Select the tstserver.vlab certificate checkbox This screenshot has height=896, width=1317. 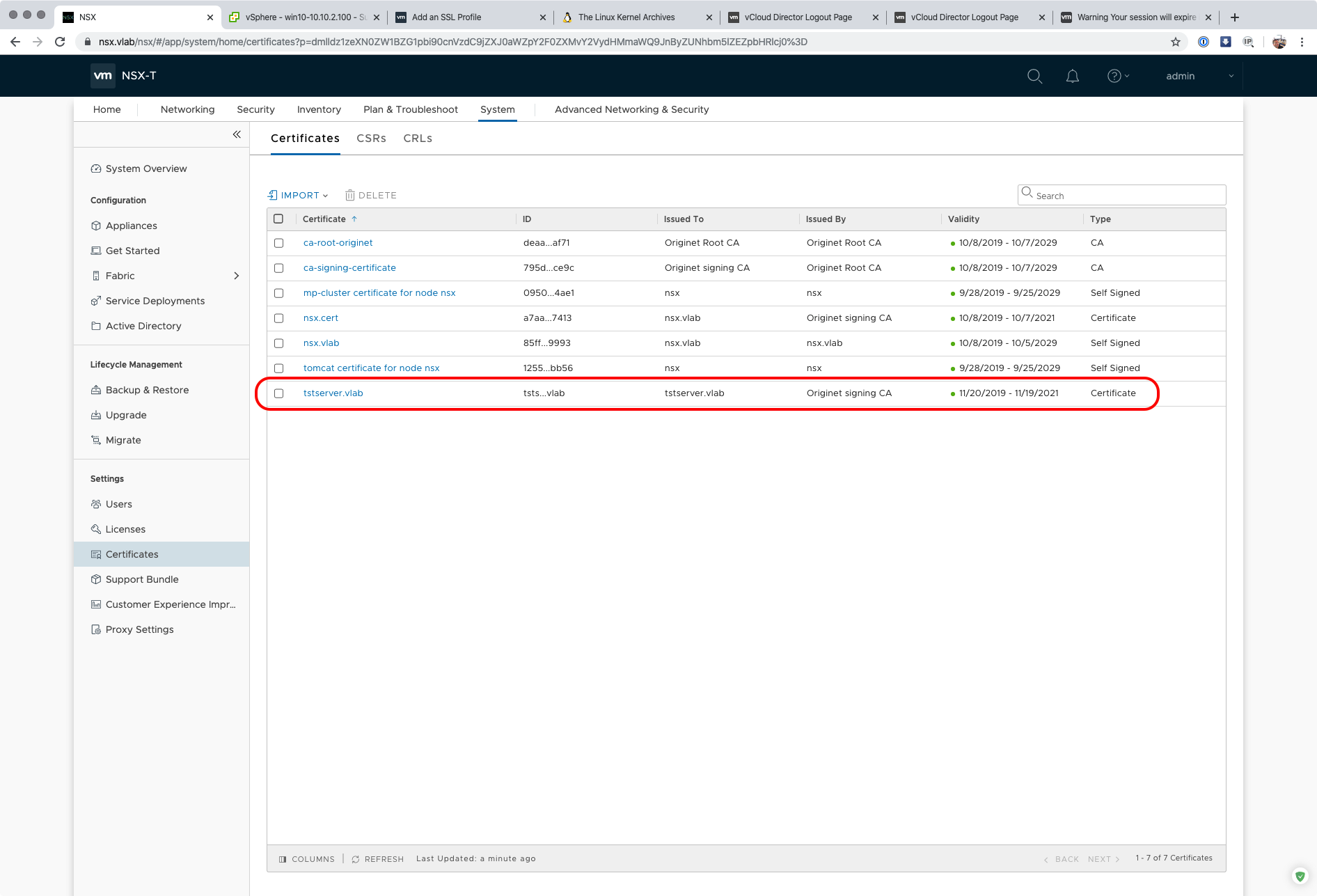279,393
